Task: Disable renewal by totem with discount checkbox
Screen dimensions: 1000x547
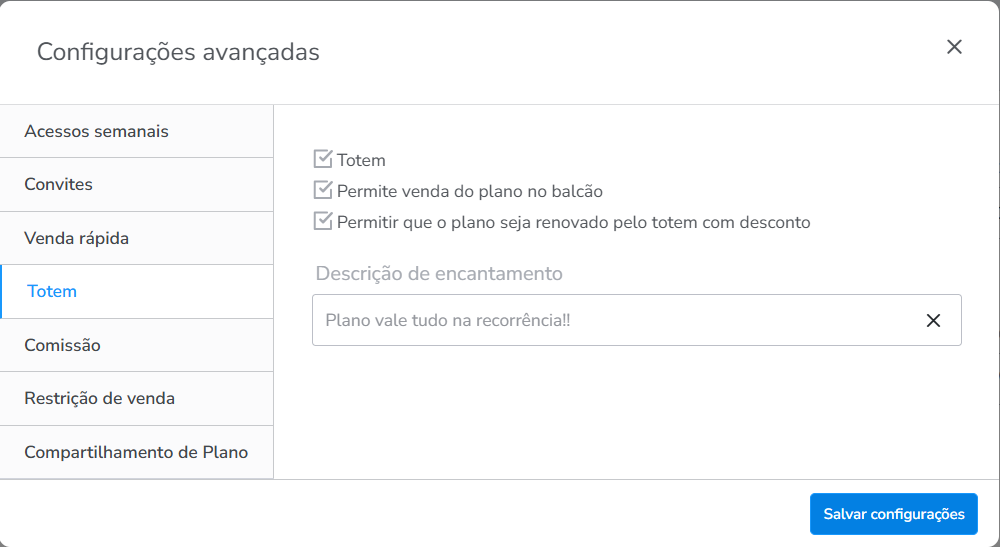Action: coord(323,221)
